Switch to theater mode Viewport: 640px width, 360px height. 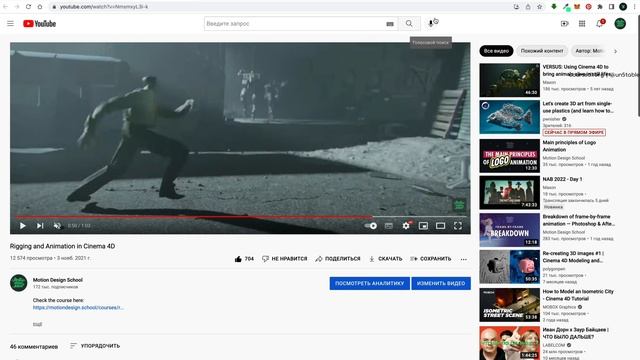[x=440, y=226]
